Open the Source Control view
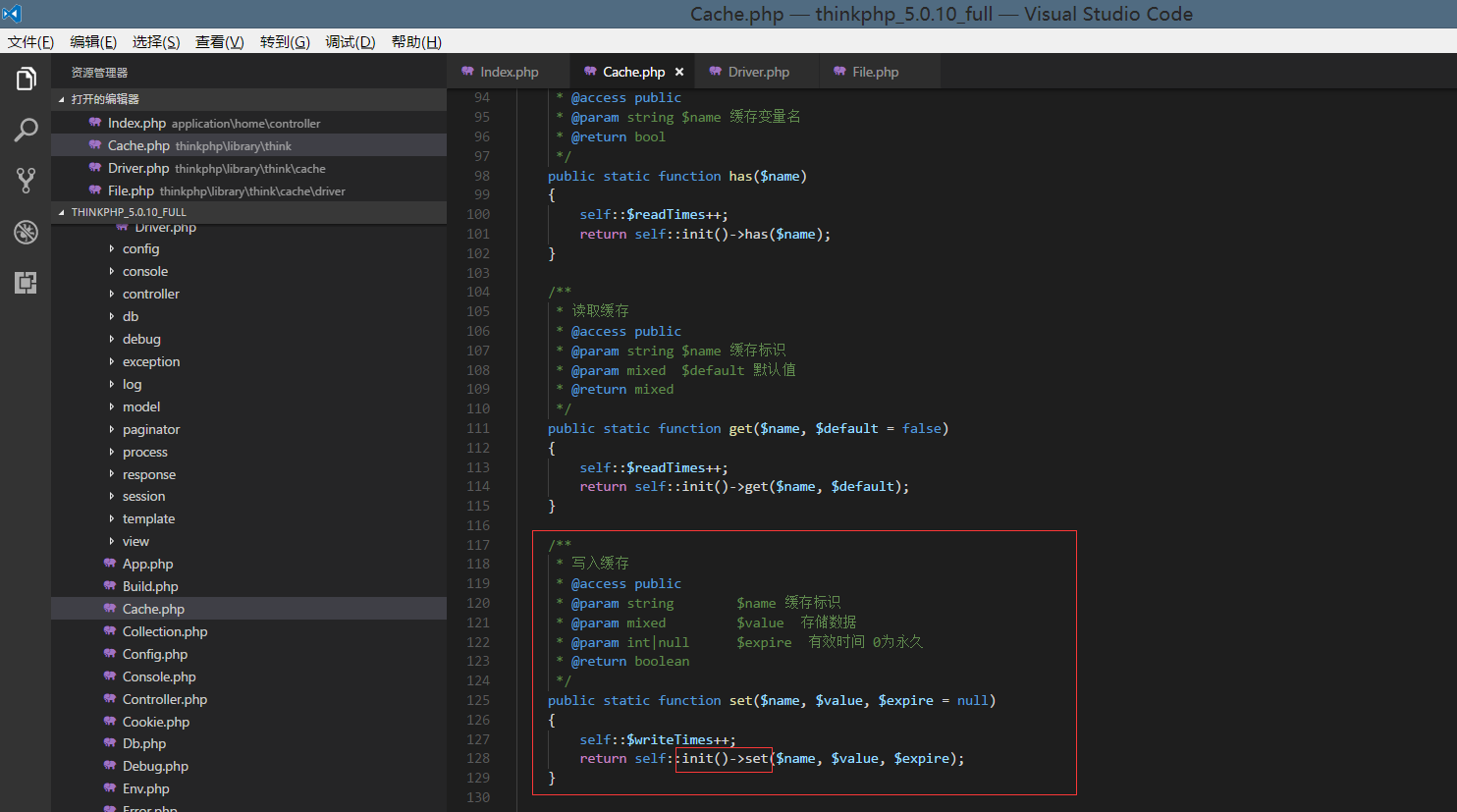 26,181
